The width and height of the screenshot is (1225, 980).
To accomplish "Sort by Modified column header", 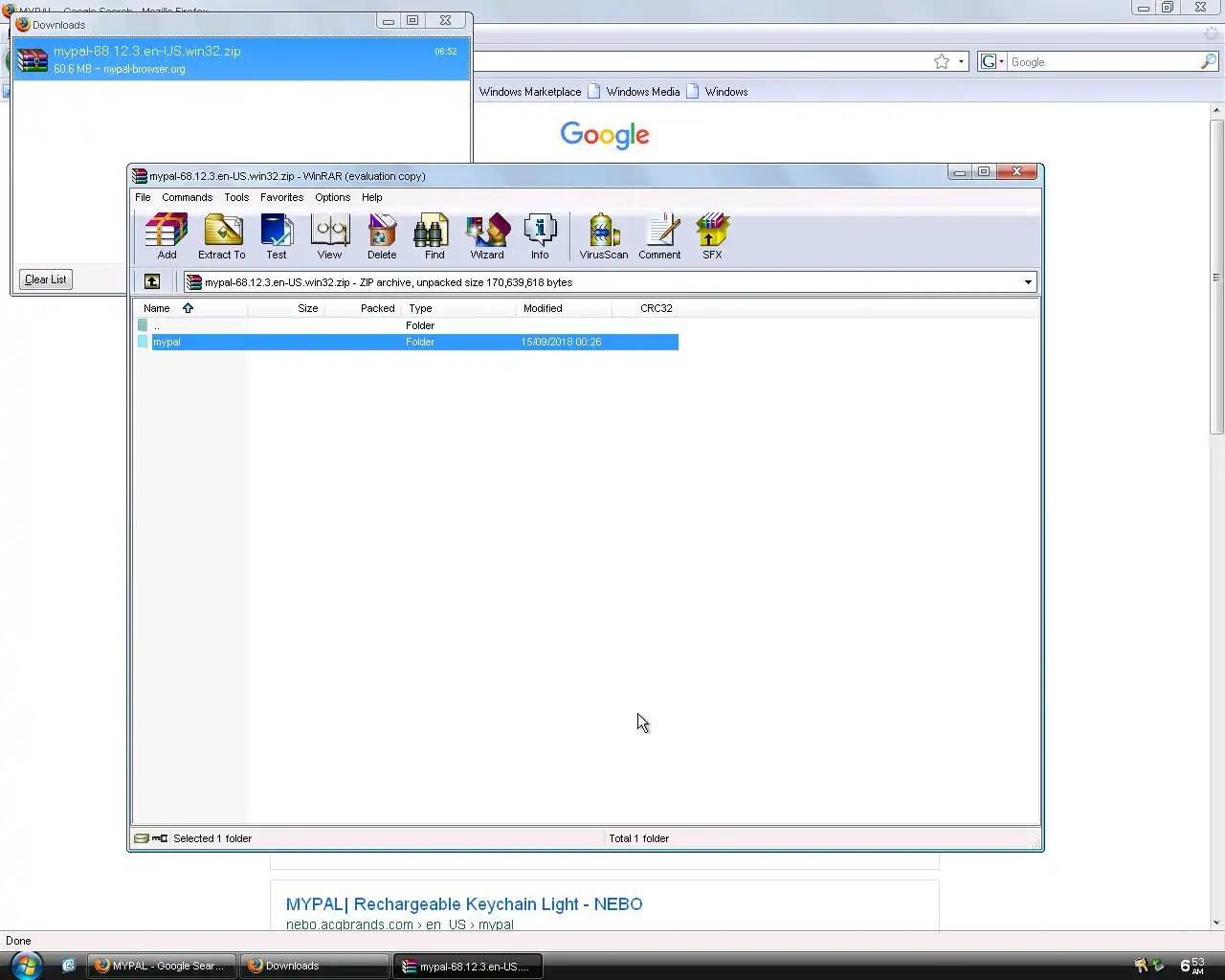I will pyautogui.click(x=564, y=308).
